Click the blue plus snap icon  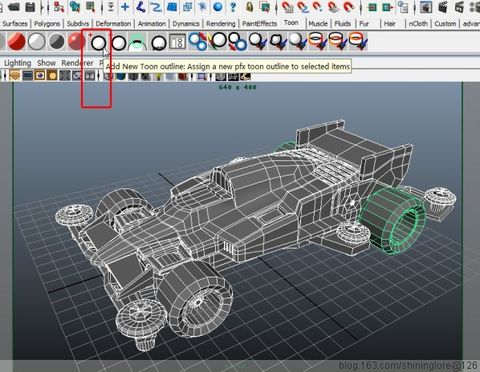(x=125, y=6)
